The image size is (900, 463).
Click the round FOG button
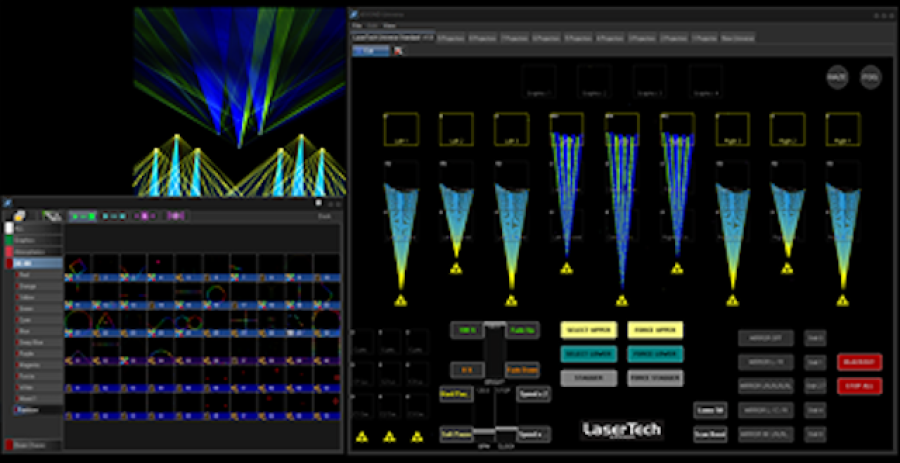870,76
